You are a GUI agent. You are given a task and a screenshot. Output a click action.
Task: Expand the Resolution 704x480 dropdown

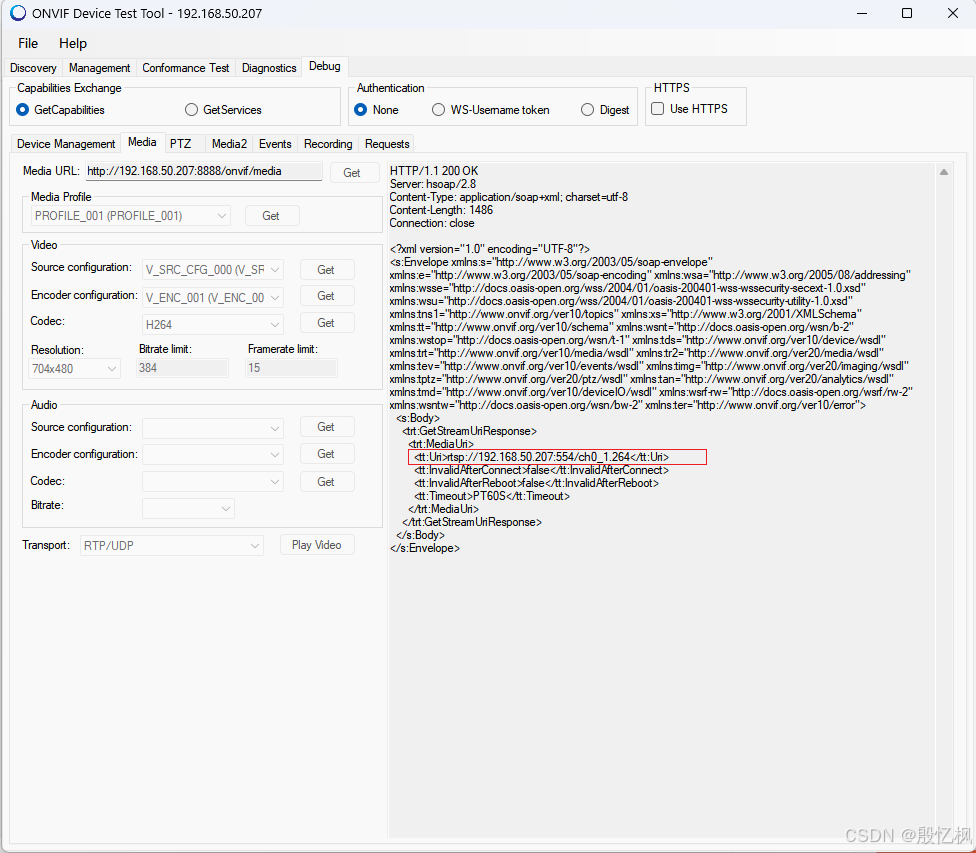point(74,369)
